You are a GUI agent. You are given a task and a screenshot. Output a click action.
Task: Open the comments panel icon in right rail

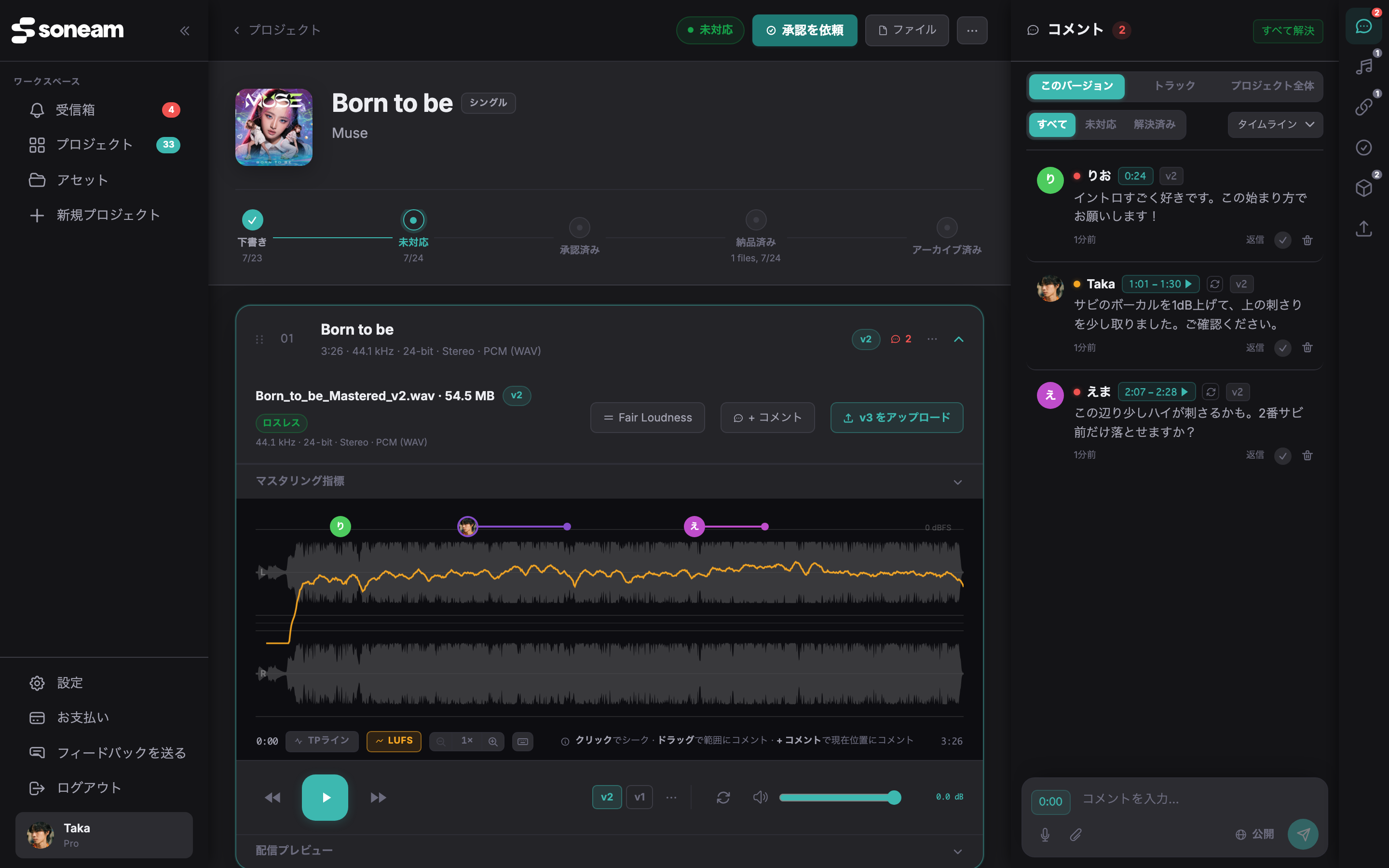pyautogui.click(x=1364, y=27)
